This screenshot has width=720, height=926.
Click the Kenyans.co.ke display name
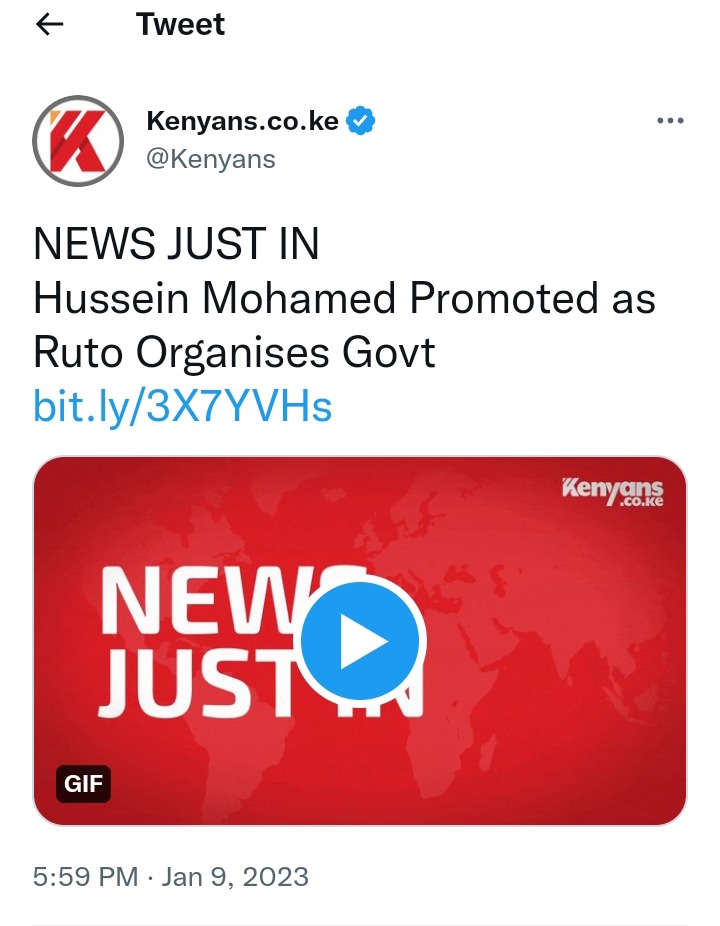[242, 120]
